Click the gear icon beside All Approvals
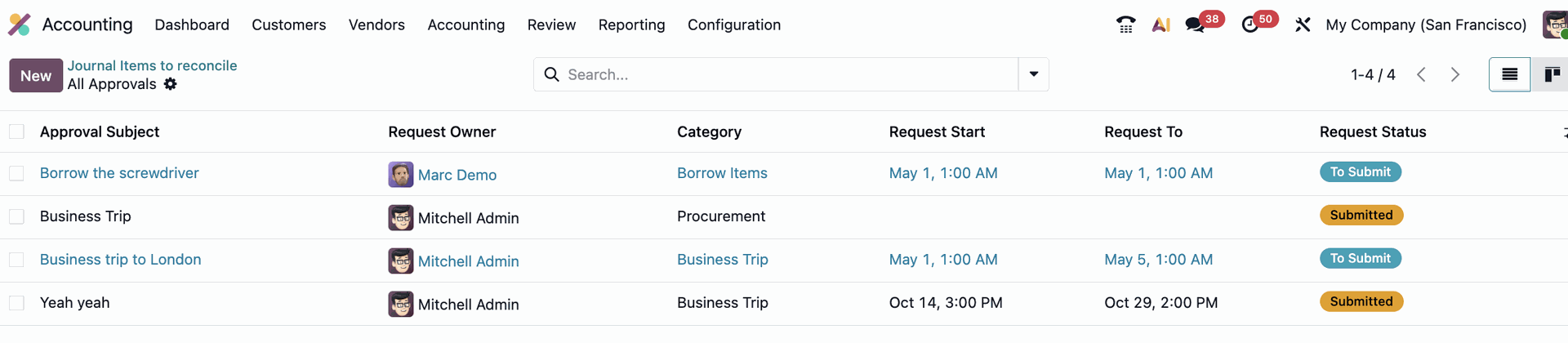1568x343 pixels. coord(170,84)
